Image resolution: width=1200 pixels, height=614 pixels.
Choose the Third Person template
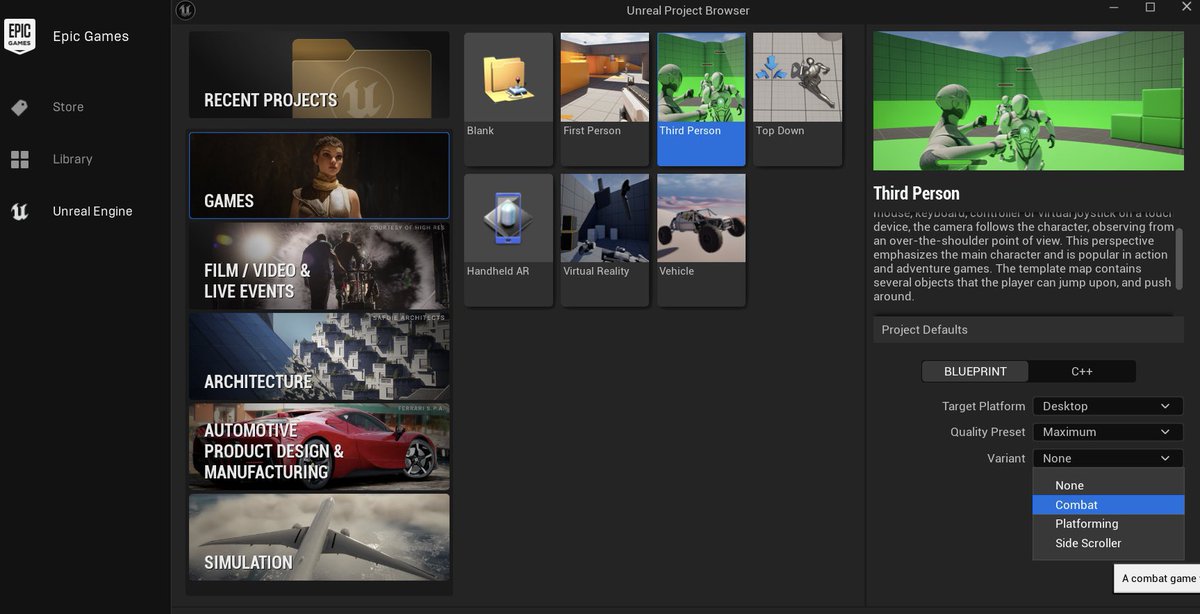[x=701, y=99]
